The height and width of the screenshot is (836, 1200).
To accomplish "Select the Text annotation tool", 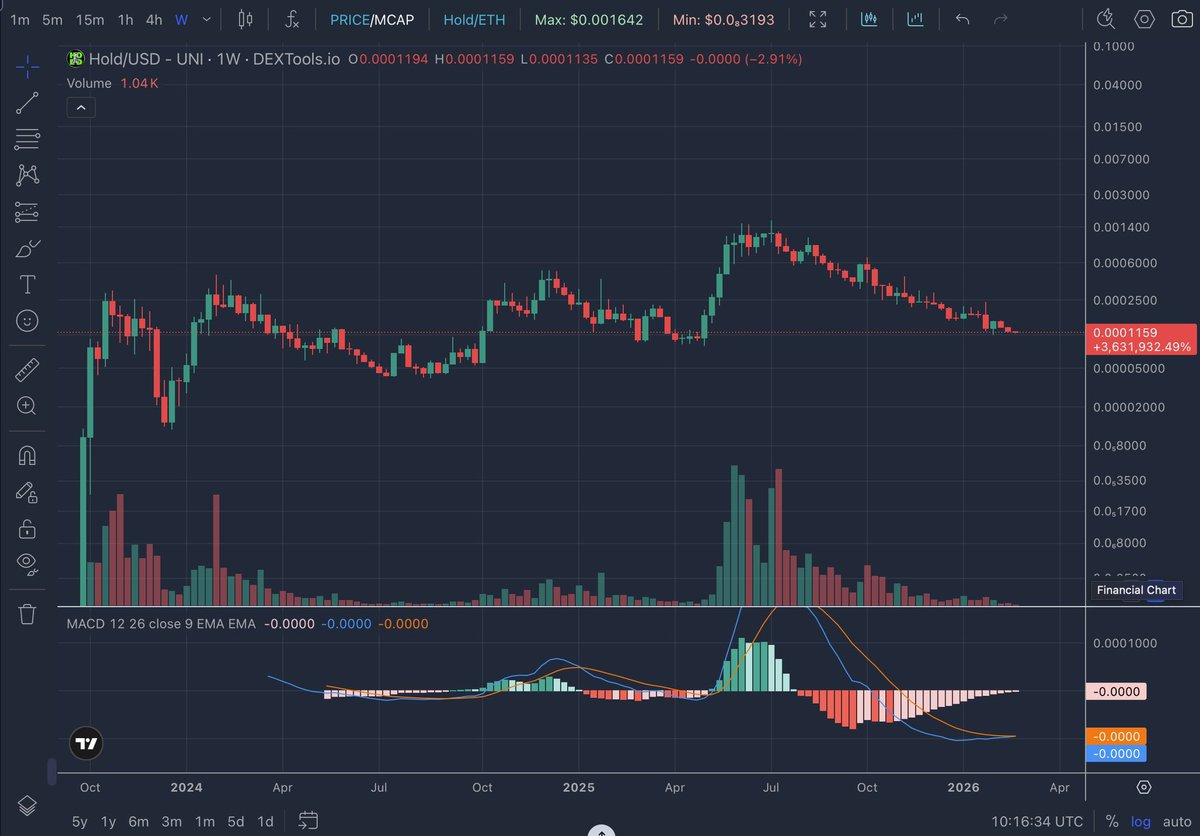I will click(27, 284).
